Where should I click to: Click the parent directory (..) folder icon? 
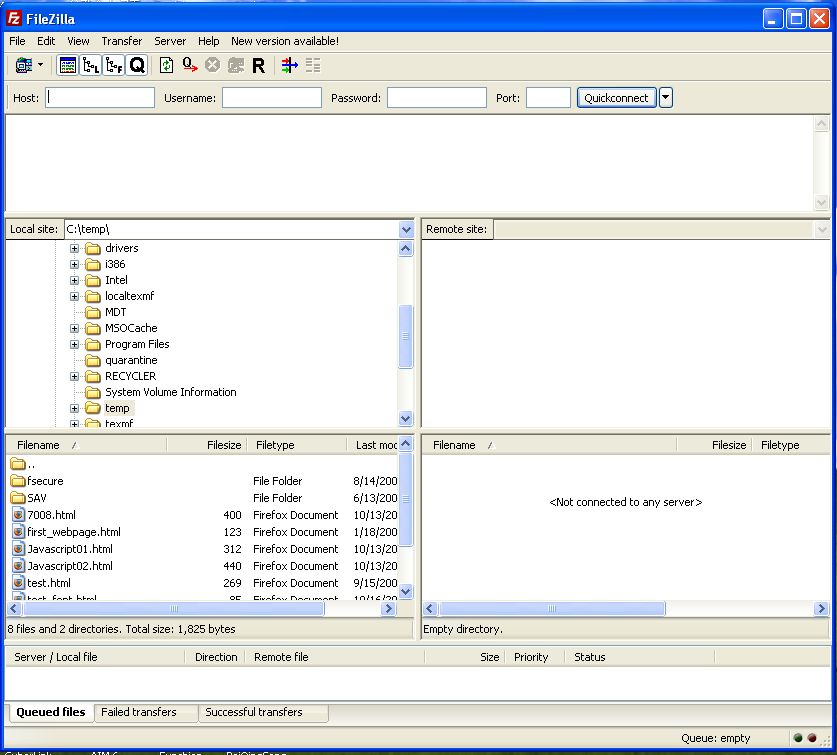coord(18,464)
